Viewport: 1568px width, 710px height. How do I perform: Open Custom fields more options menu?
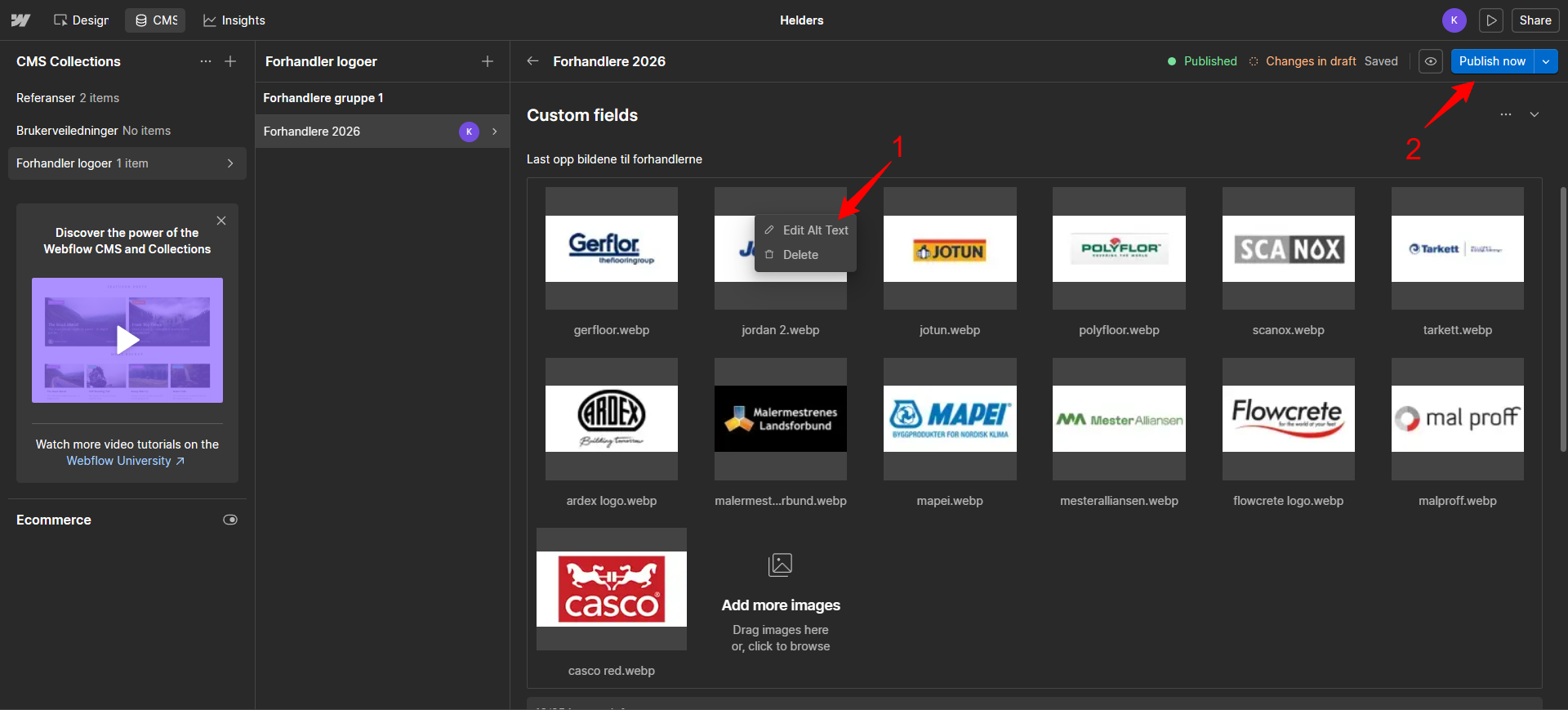click(1506, 114)
